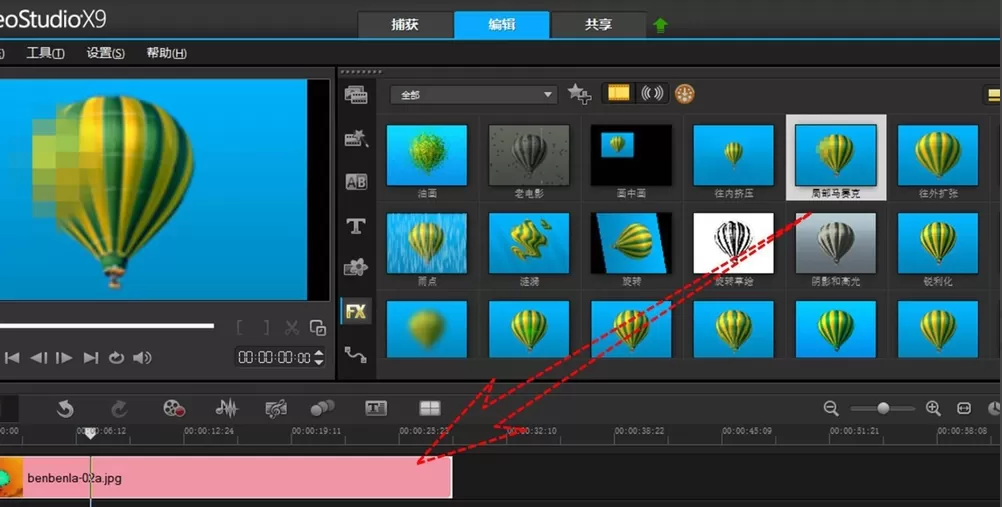Viewport: 1002px width, 507px height.
Task: Select the 油画 filter thumbnail
Action: [x=427, y=155]
